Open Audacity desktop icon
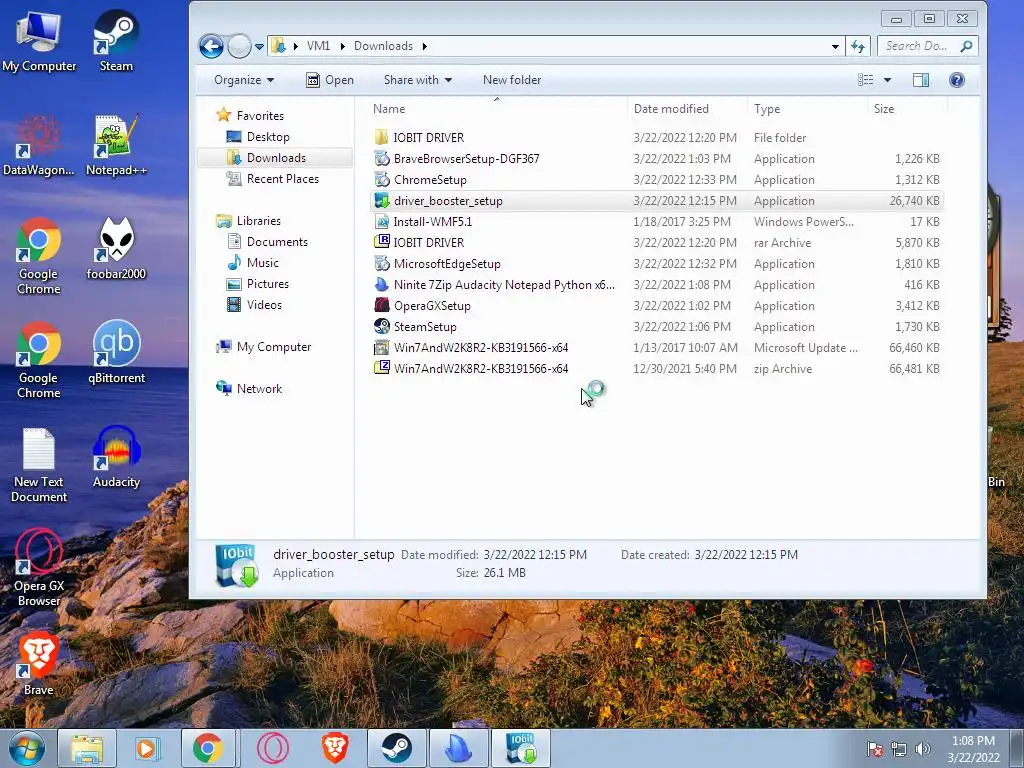The image size is (1024, 768). pyautogui.click(x=116, y=457)
